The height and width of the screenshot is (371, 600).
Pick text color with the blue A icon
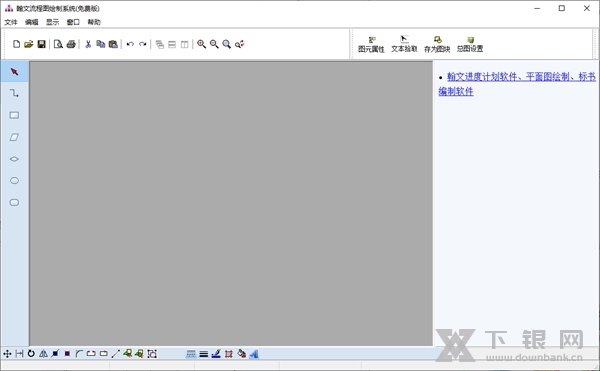coord(254,354)
